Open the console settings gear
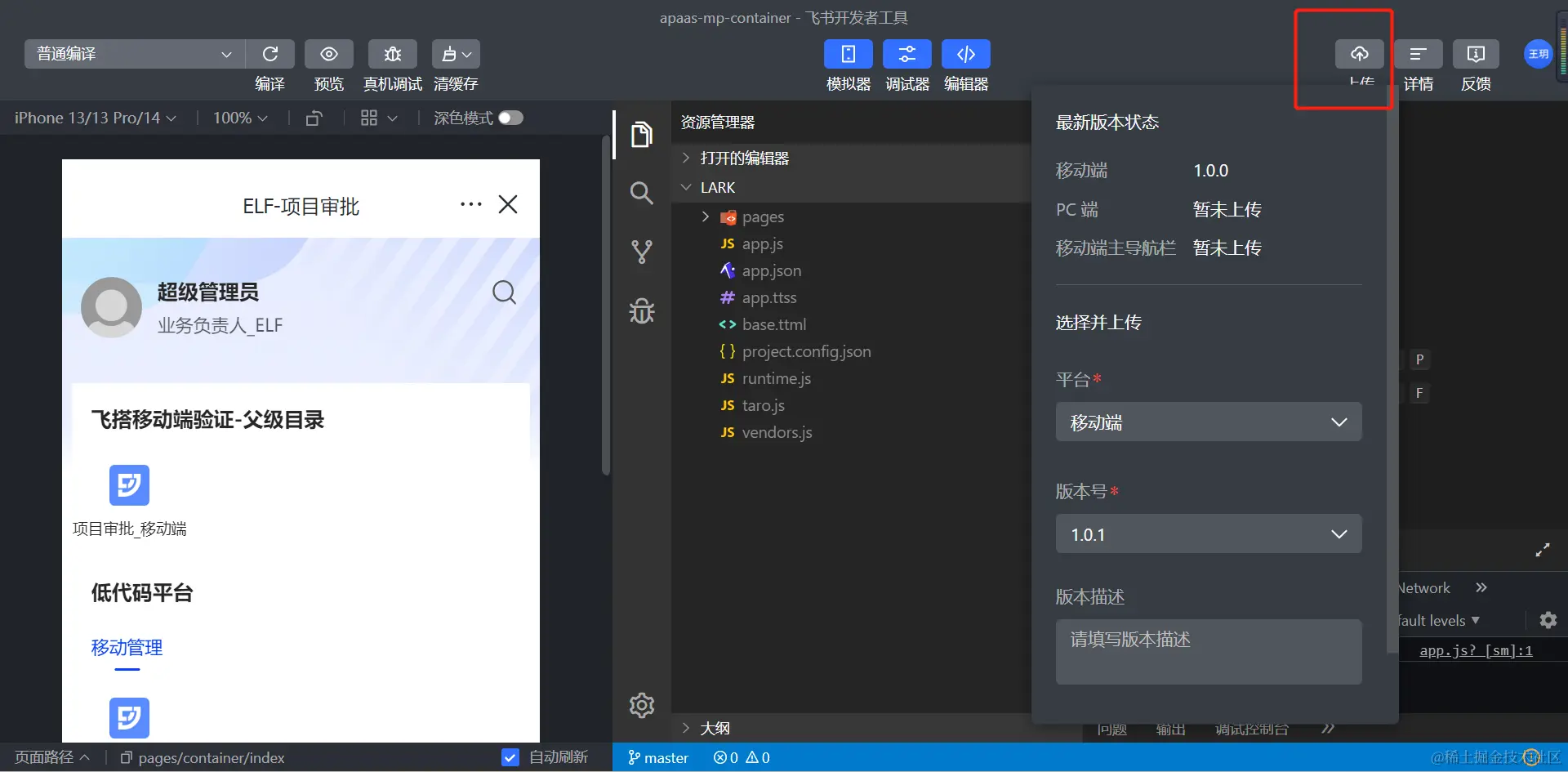1568x772 pixels. coord(1548,621)
